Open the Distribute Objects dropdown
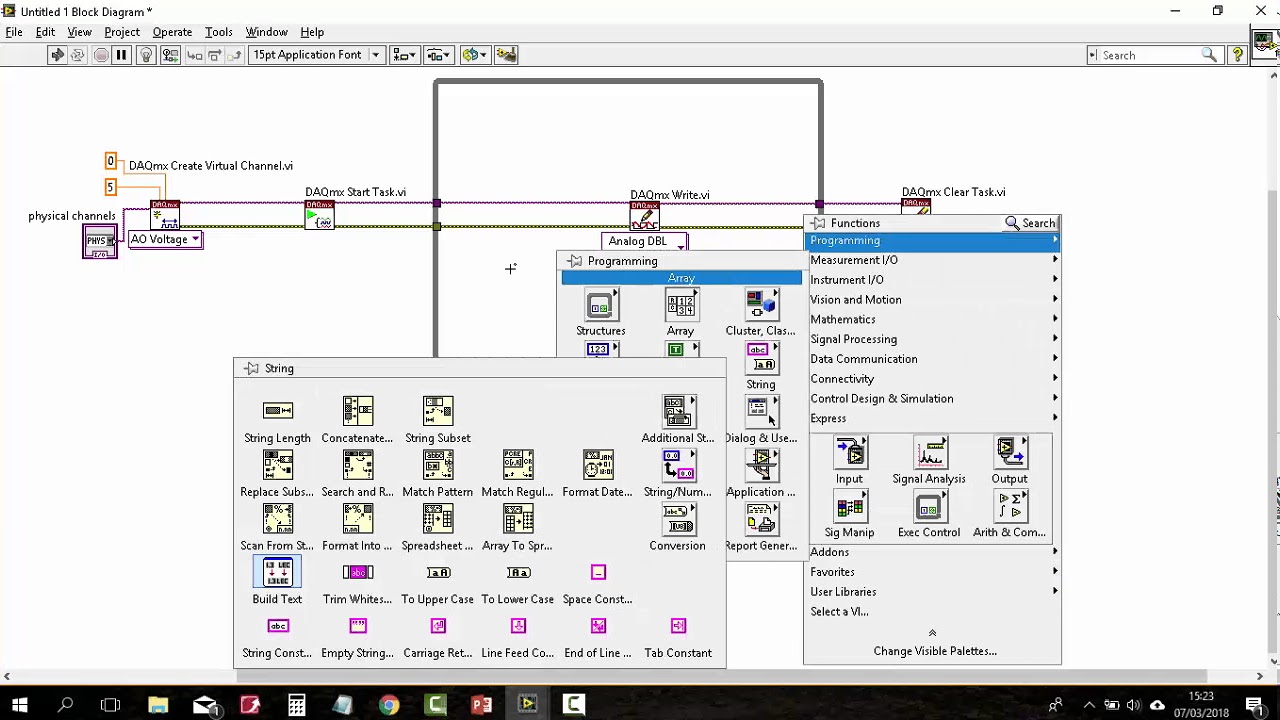The width and height of the screenshot is (1280, 720). point(438,55)
